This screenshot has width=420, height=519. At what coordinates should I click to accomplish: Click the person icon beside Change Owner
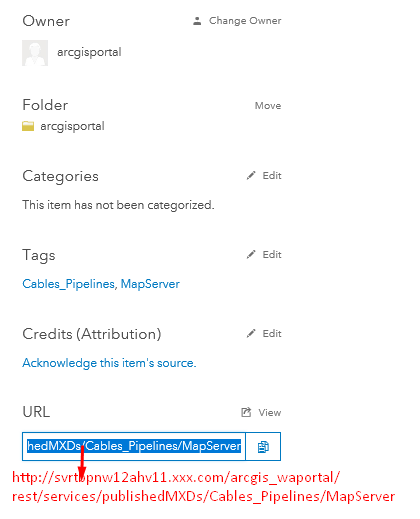[197, 21]
